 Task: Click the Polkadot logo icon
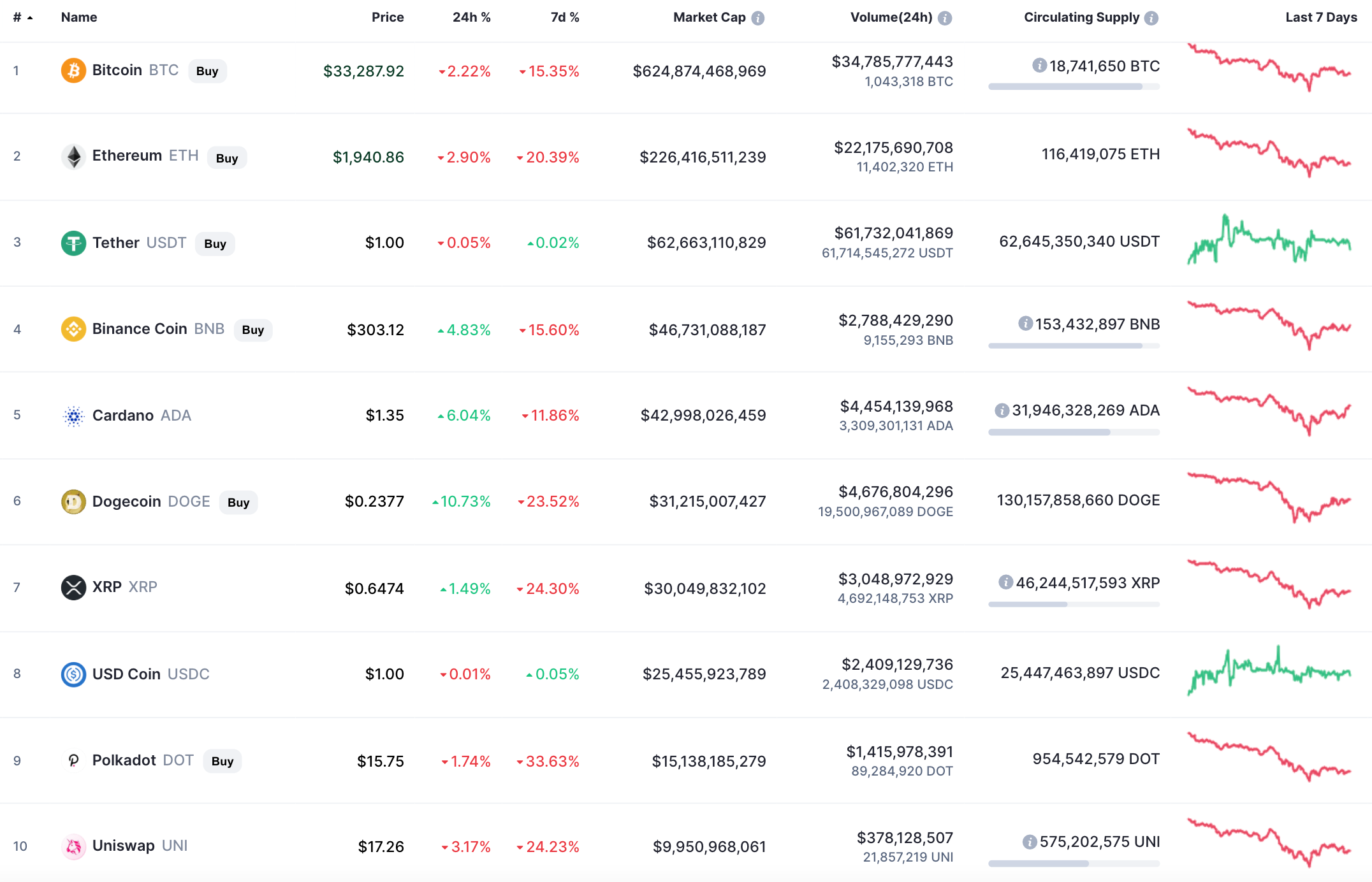click(73, 760)
